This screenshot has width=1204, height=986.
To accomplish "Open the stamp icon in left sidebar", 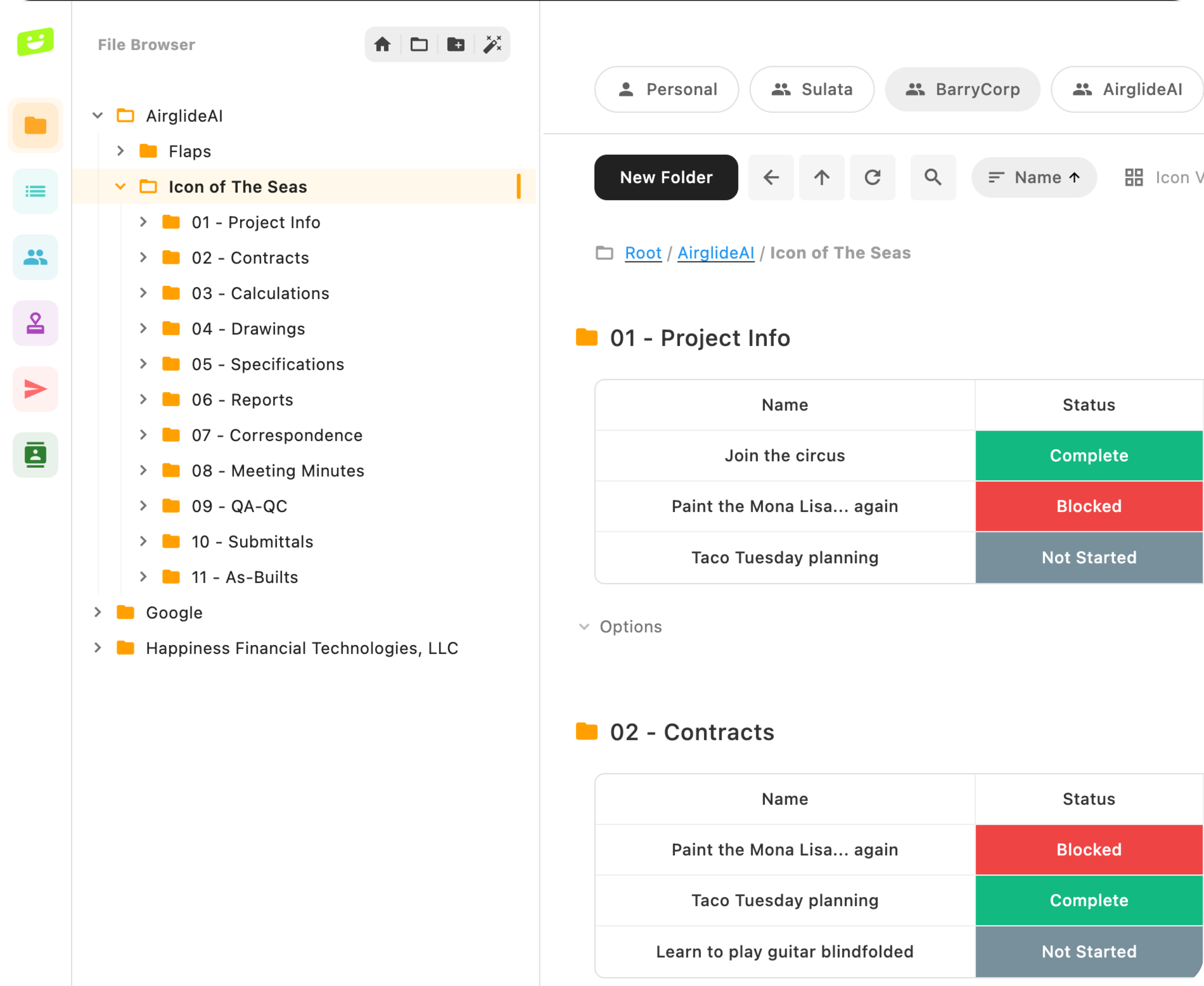I will [x=35, y=323].
